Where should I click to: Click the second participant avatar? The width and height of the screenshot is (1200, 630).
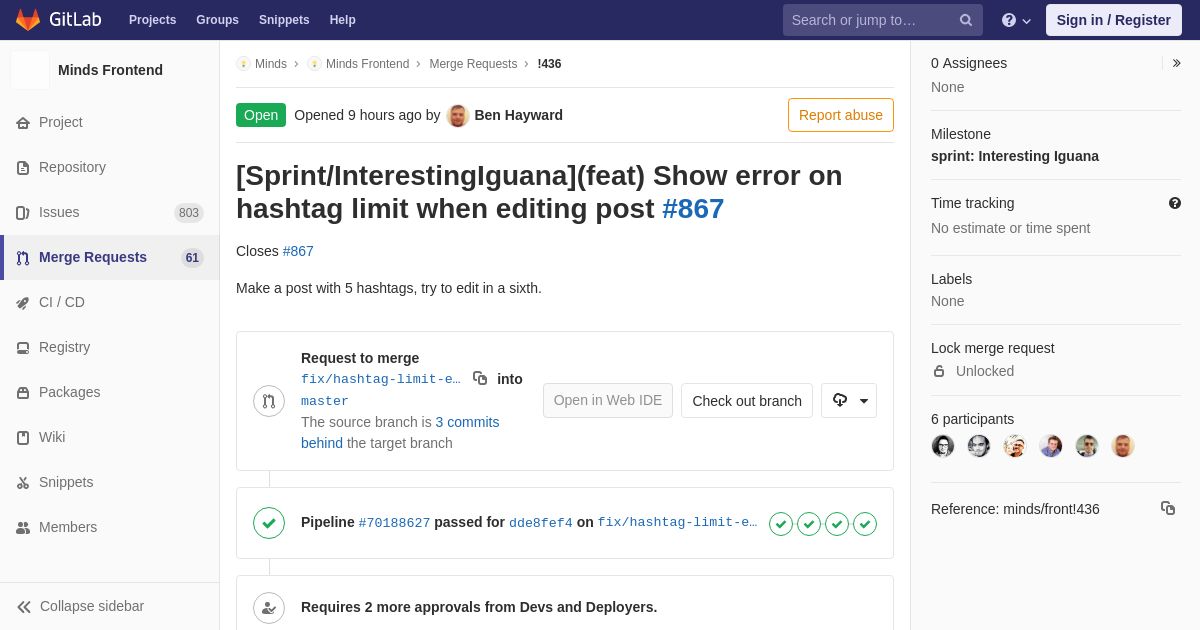979,446
